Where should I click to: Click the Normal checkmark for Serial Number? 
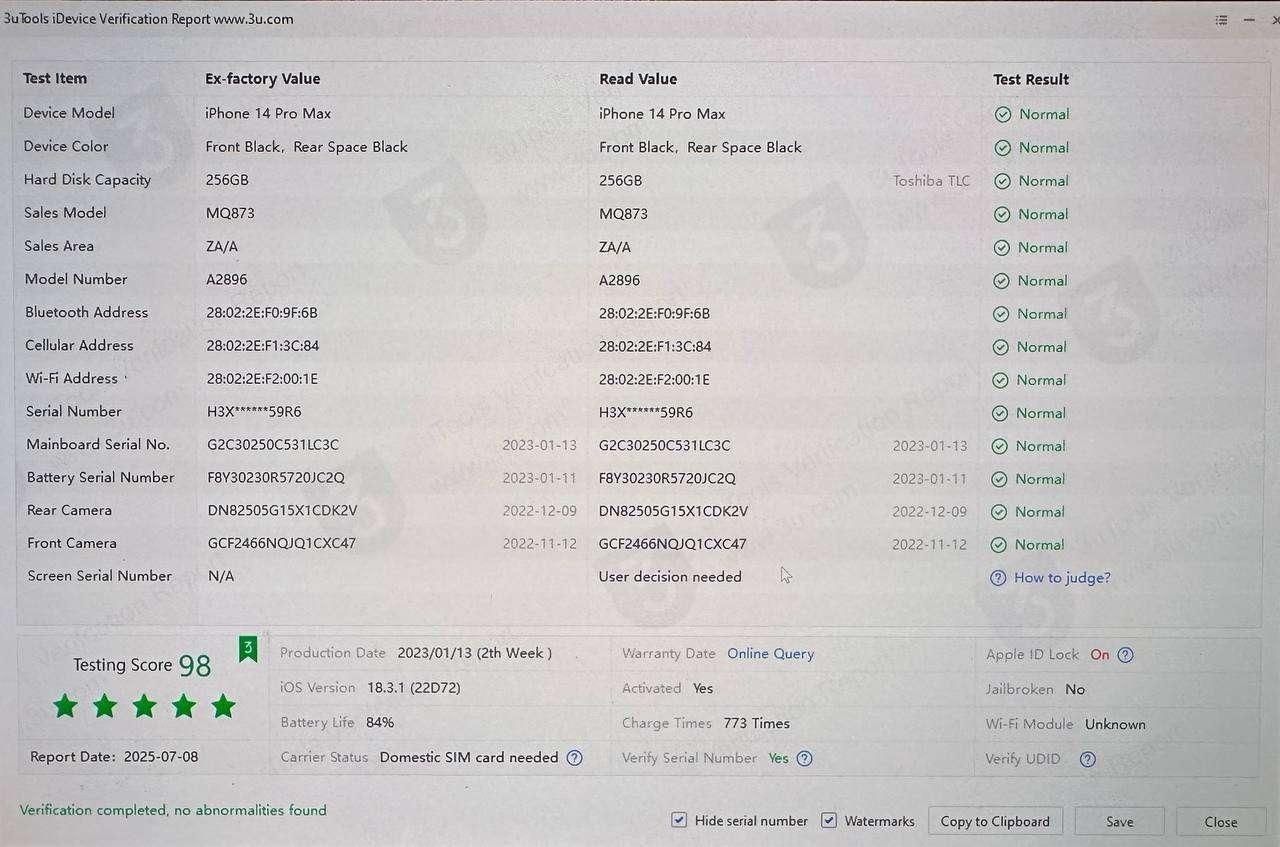[999, 413]
